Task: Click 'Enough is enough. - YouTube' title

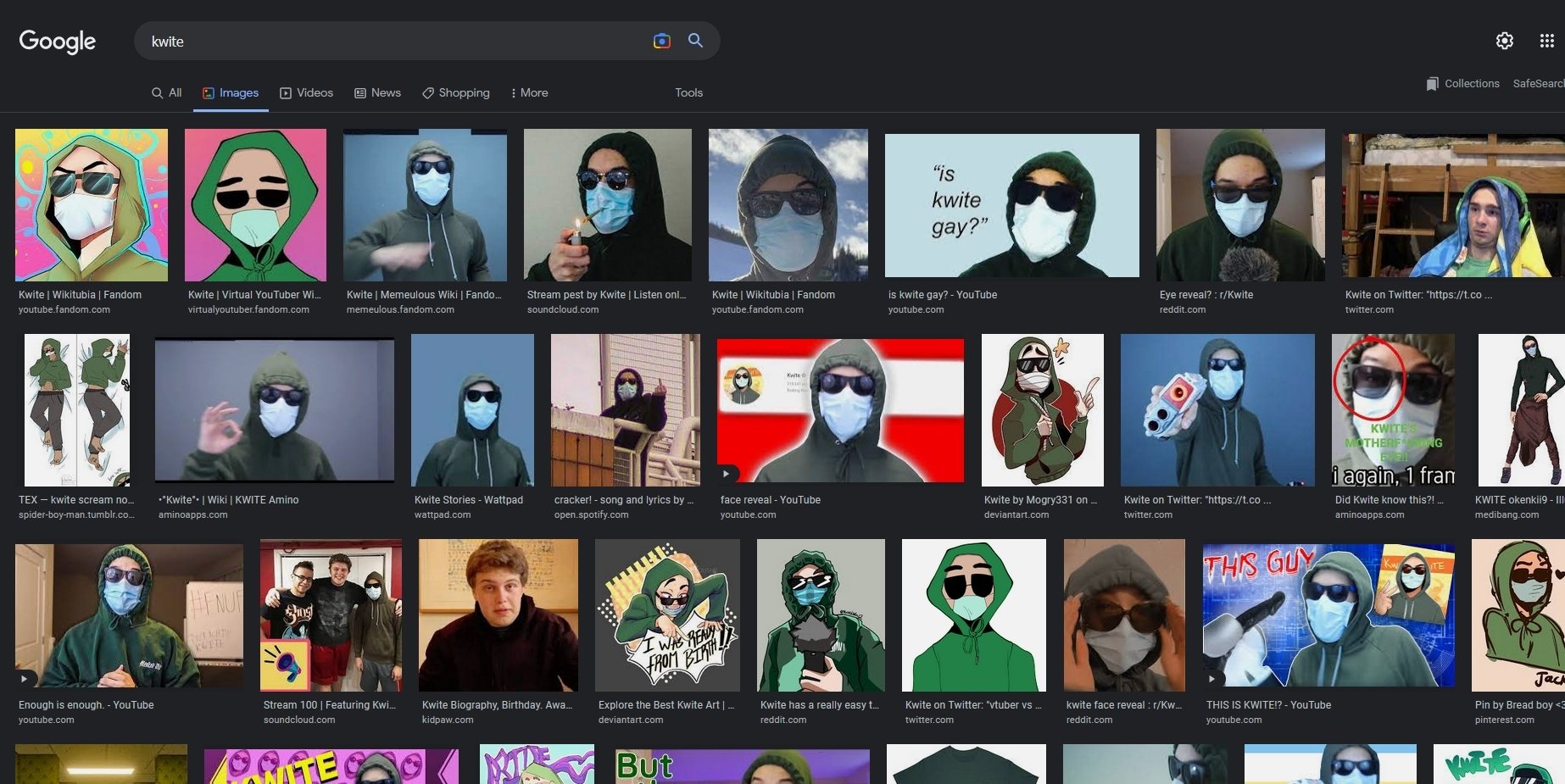Action: tap(86, 705)
